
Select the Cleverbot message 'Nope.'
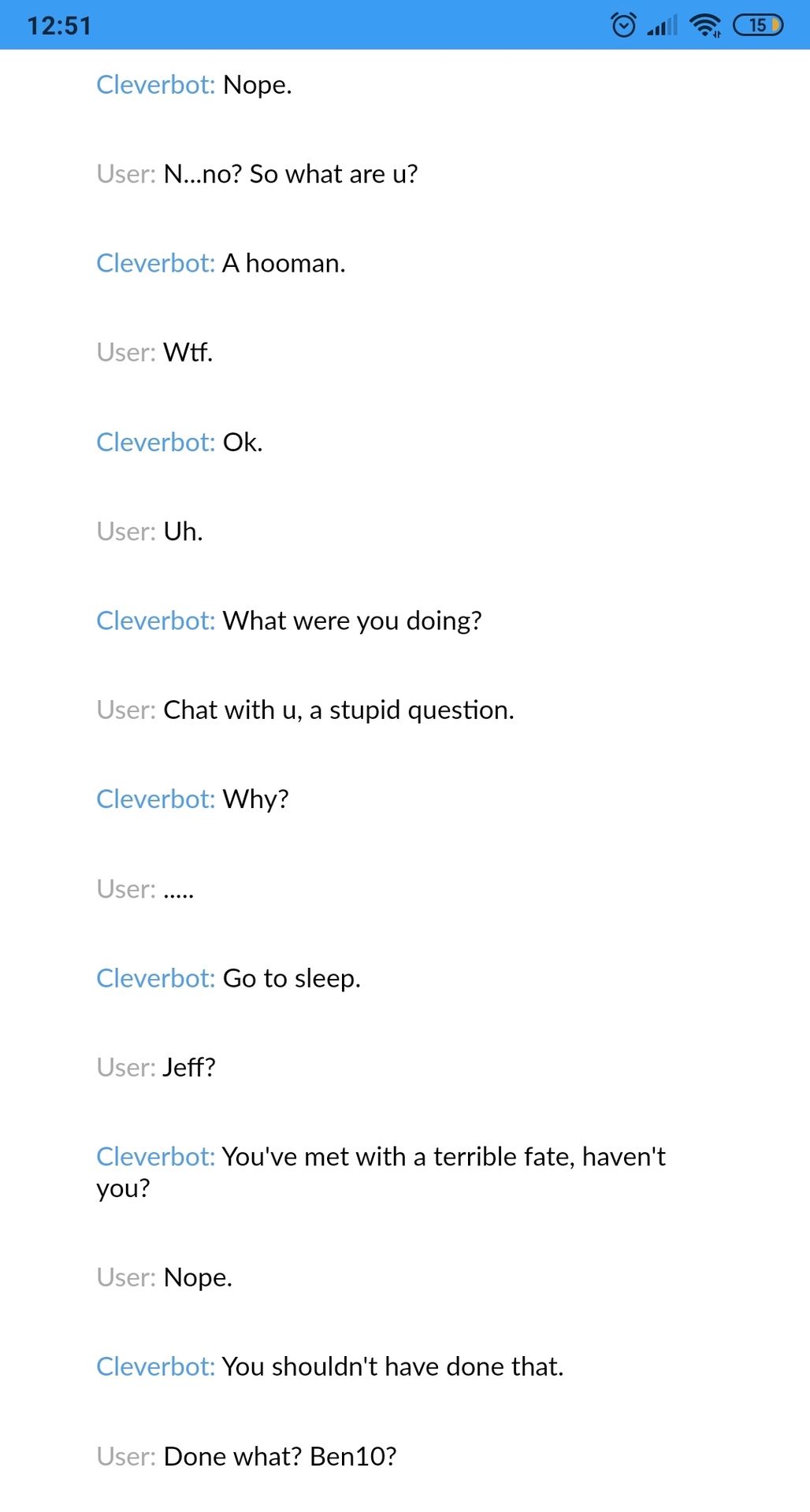(194, 85)
